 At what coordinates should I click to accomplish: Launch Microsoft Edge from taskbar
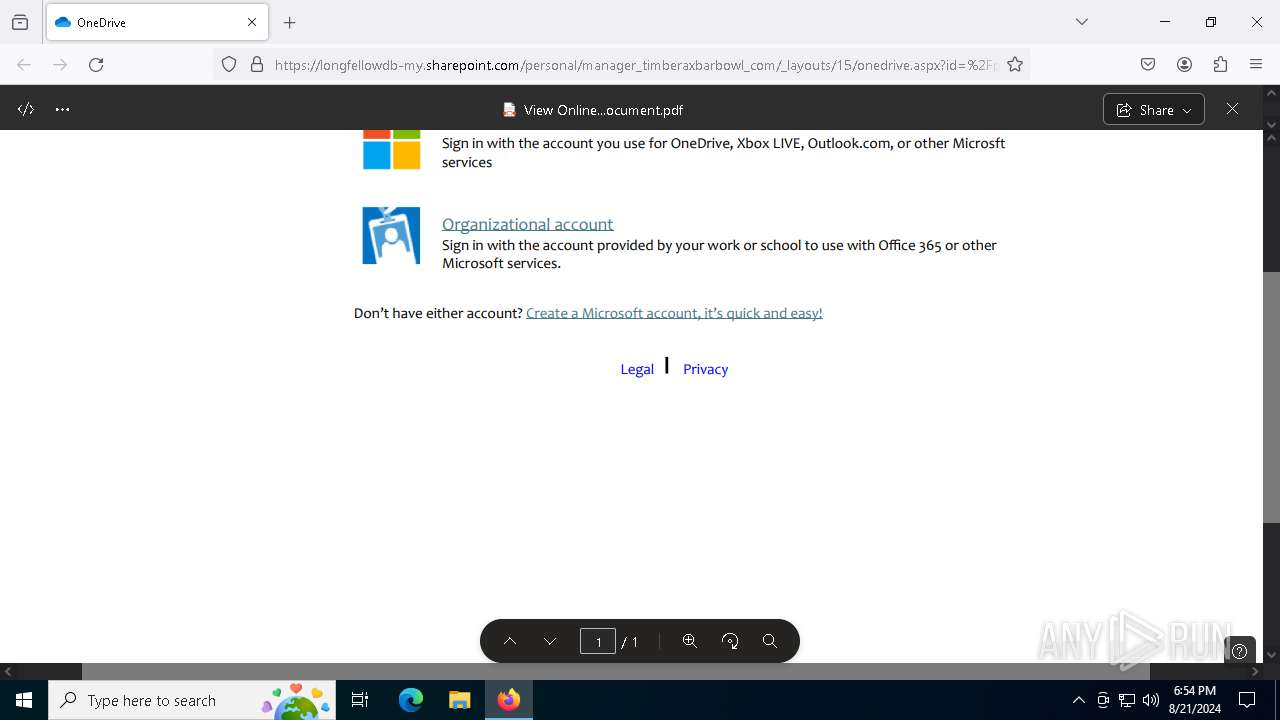click(x=411, y=700)
